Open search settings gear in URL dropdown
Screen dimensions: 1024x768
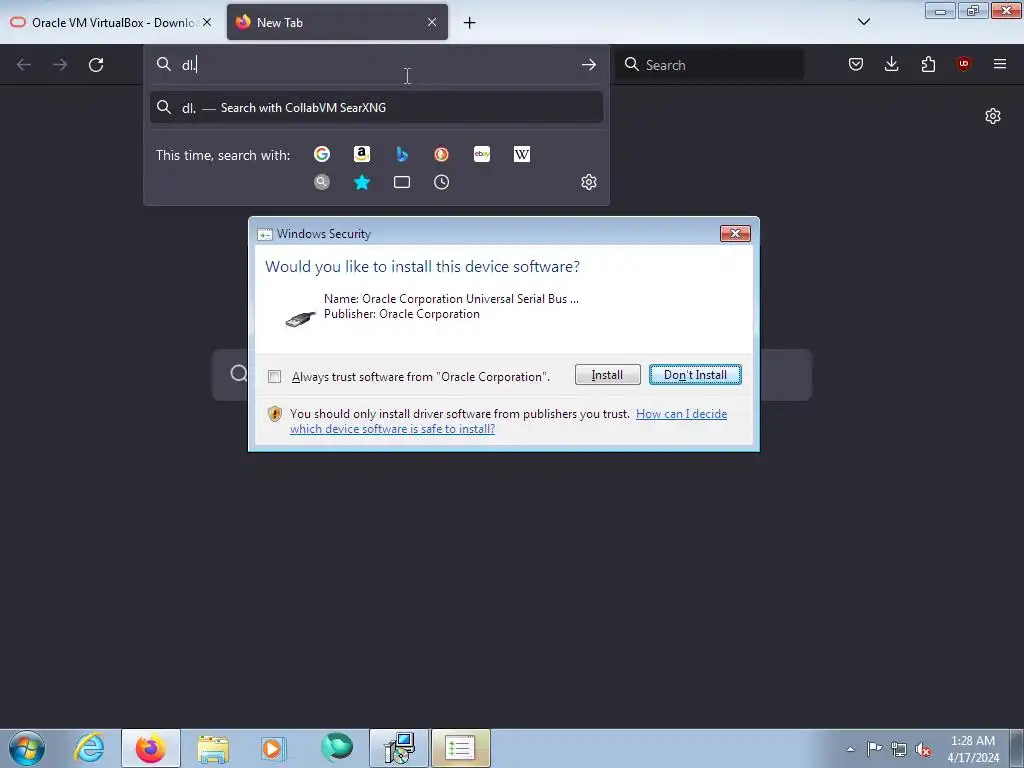coord(588,182)
